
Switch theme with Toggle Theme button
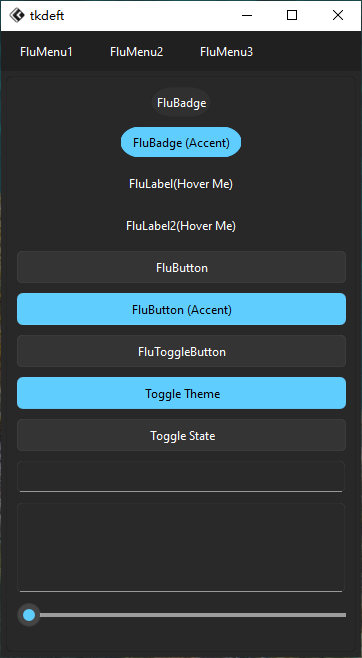pos(181,393)
